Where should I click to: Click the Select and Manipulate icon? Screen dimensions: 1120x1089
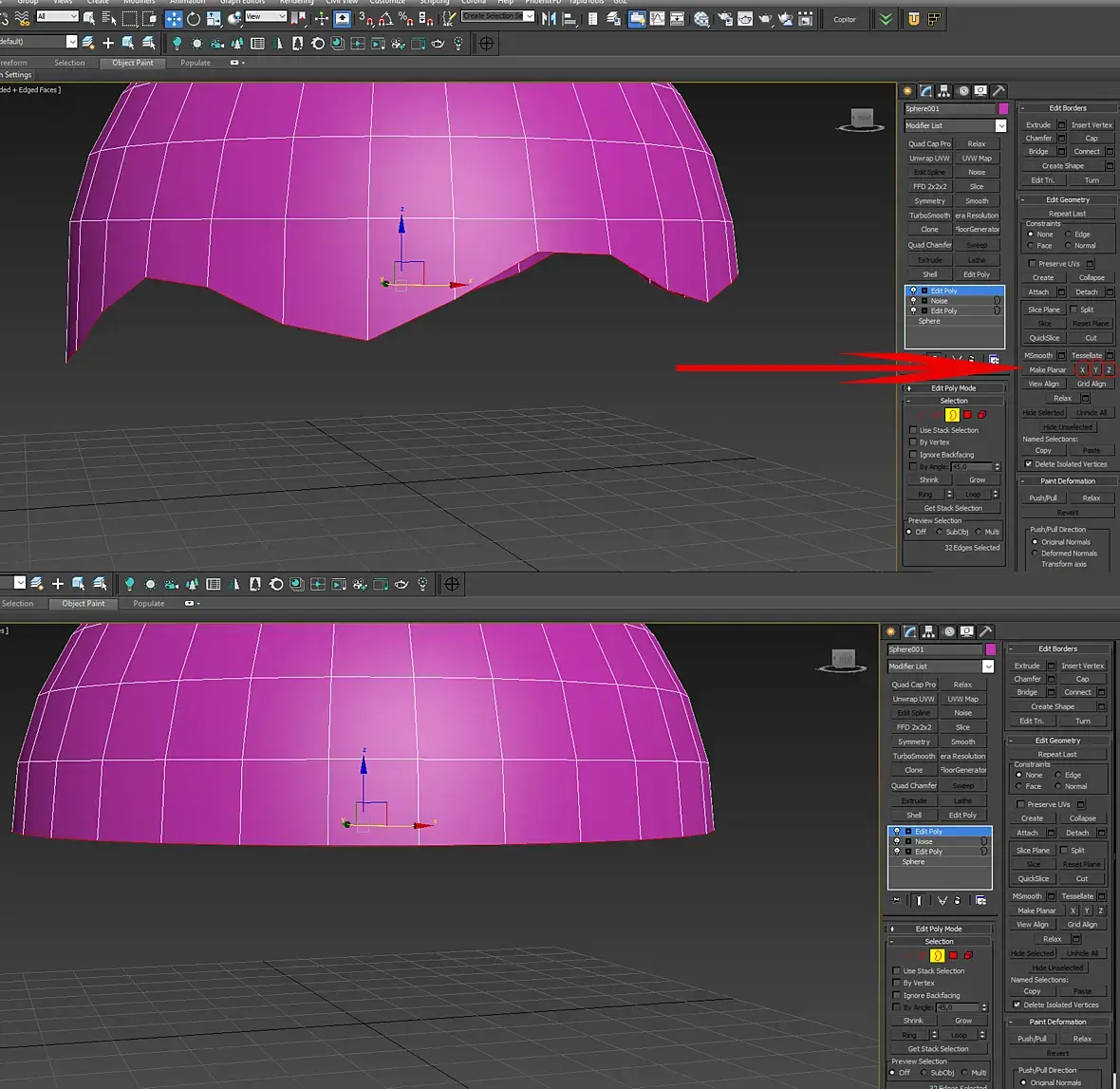click(x=322, y=19)
